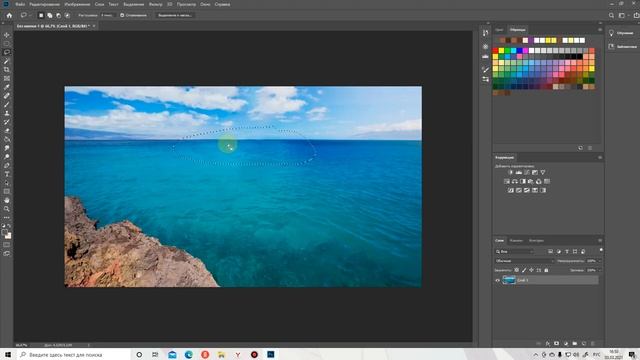This screenshot has width=640, height=360.
Task: Go to the Home screen icon
Action: (x=9, y=15)
